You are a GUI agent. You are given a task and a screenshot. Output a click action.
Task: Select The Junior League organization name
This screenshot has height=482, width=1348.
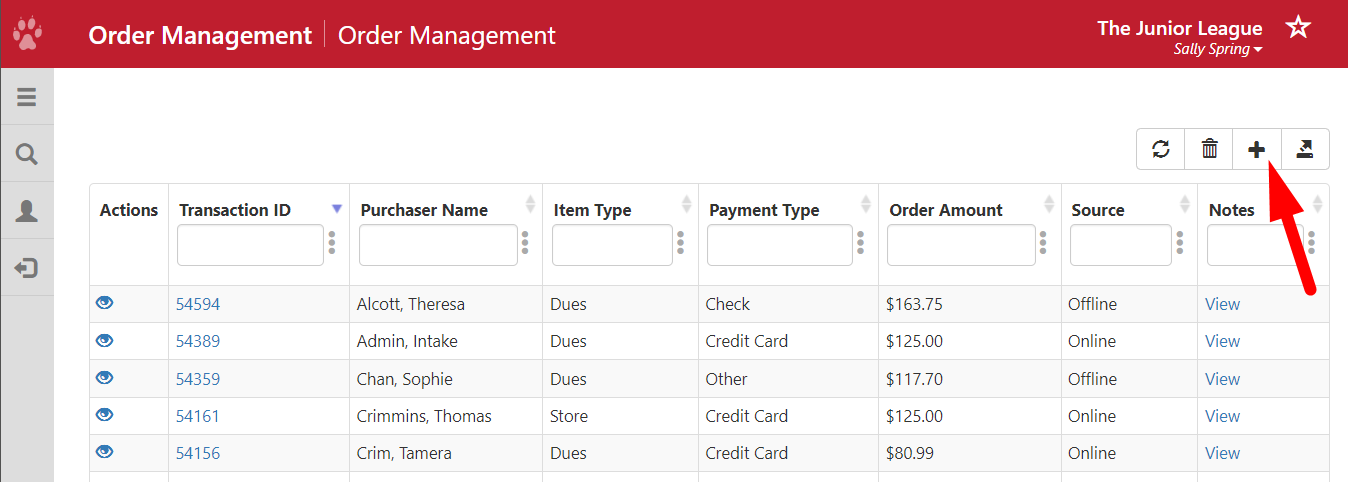pos(1180,28)
